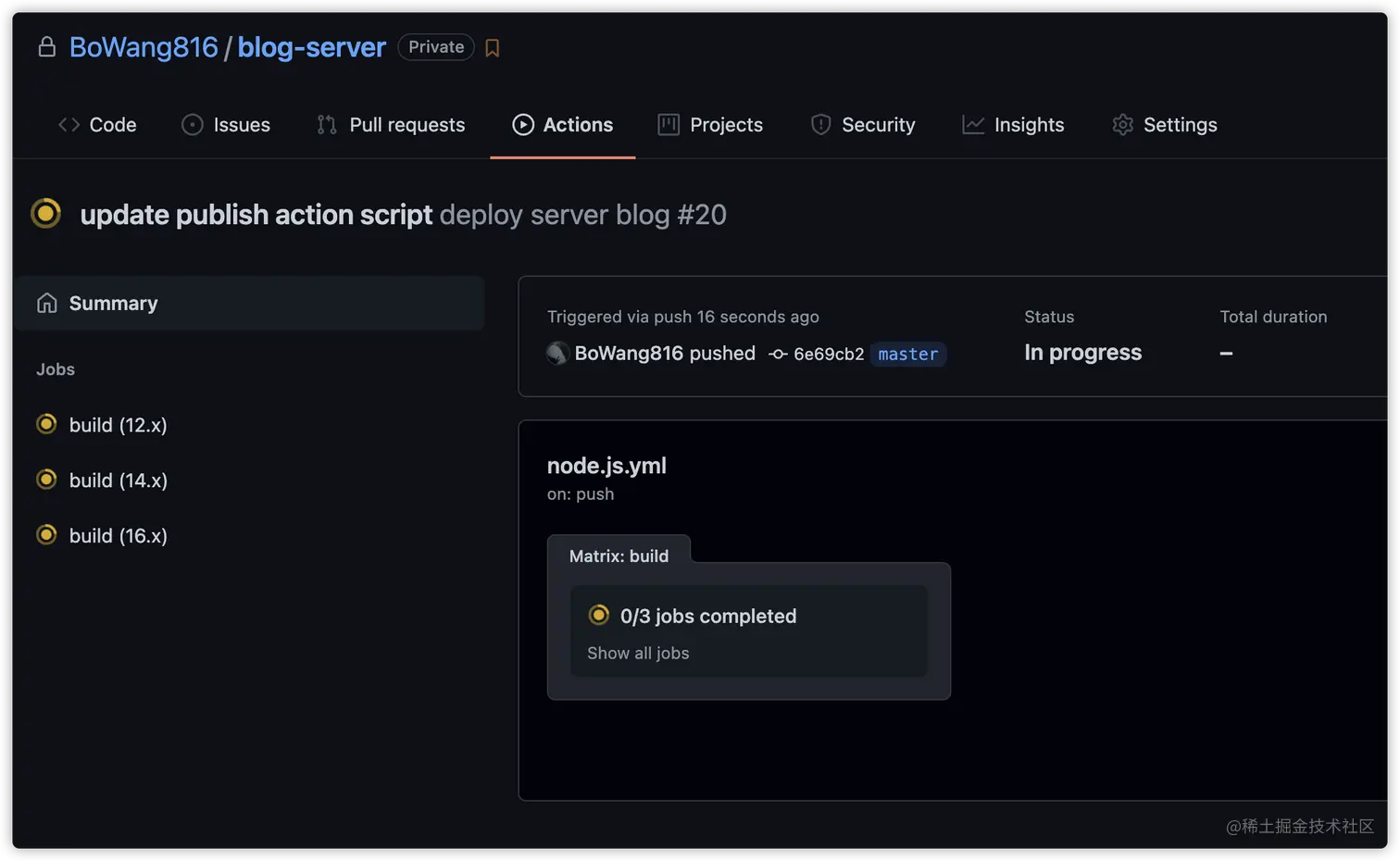Click the Show all jobs link

point(638,653)
